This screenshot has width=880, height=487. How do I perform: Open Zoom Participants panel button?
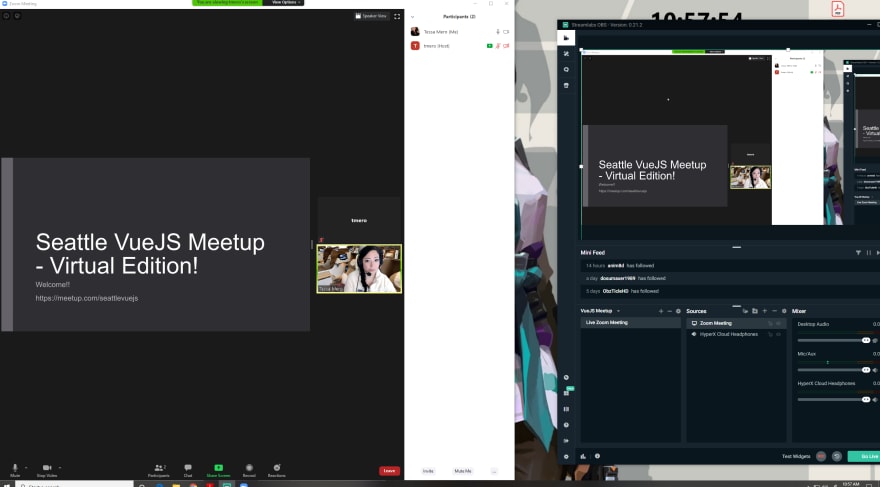click(x=160, y=470)
